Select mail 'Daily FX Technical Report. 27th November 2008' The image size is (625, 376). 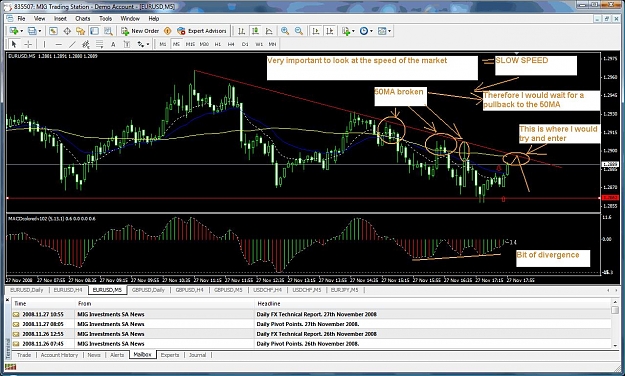(312, 314)
